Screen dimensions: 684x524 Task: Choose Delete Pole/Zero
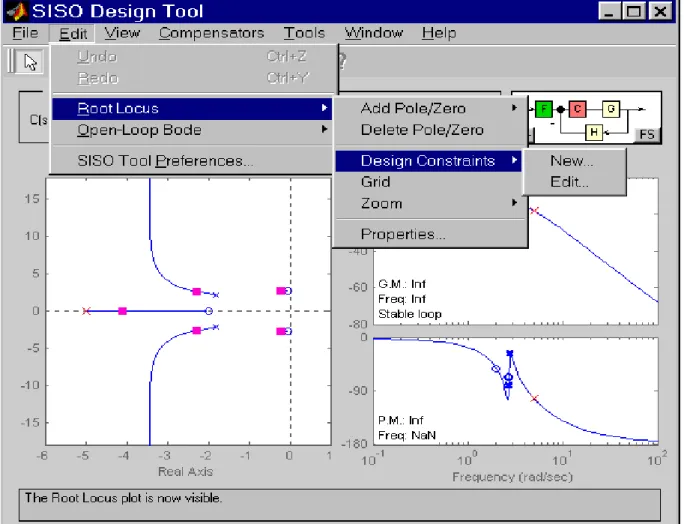pyautogui.click(x=430, y=130)
